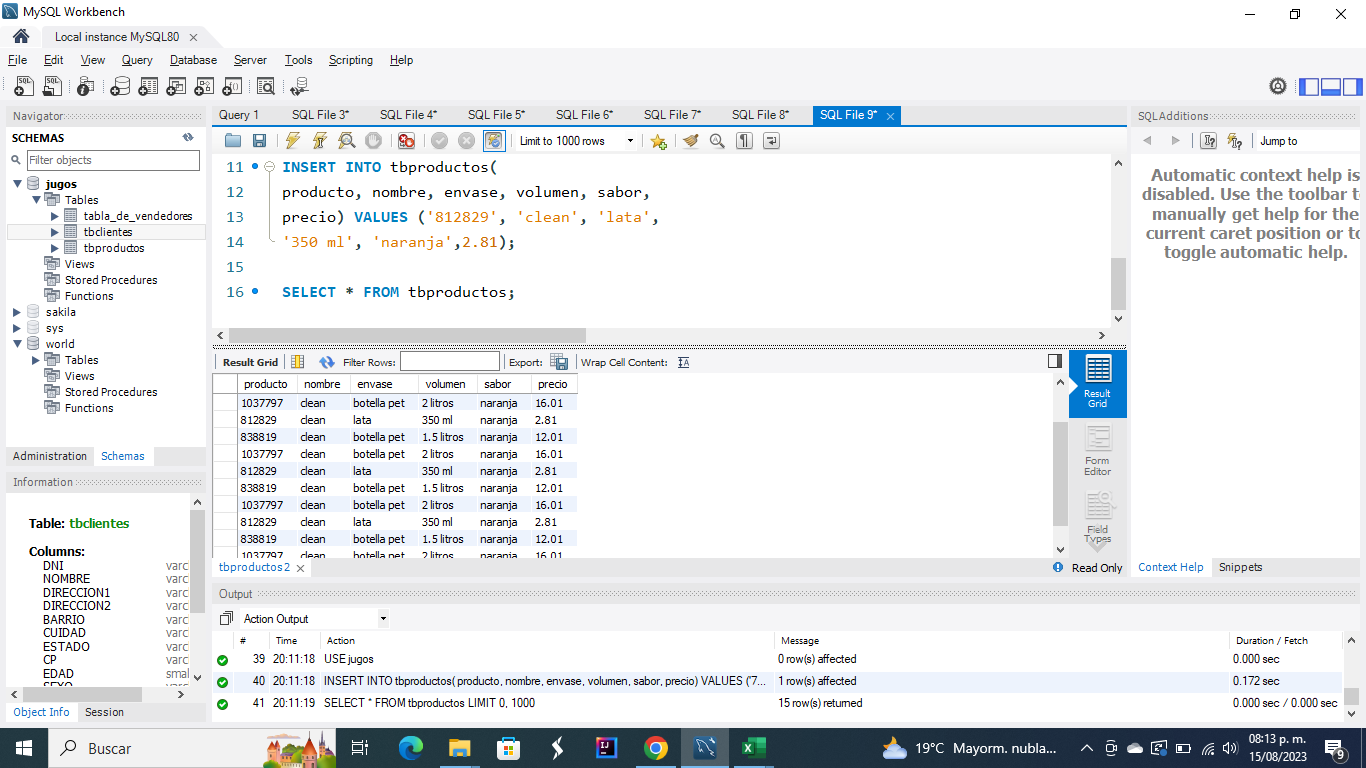Create a new function icon
The width and height of the screenshot is (1366, 768).
point(232,87)
